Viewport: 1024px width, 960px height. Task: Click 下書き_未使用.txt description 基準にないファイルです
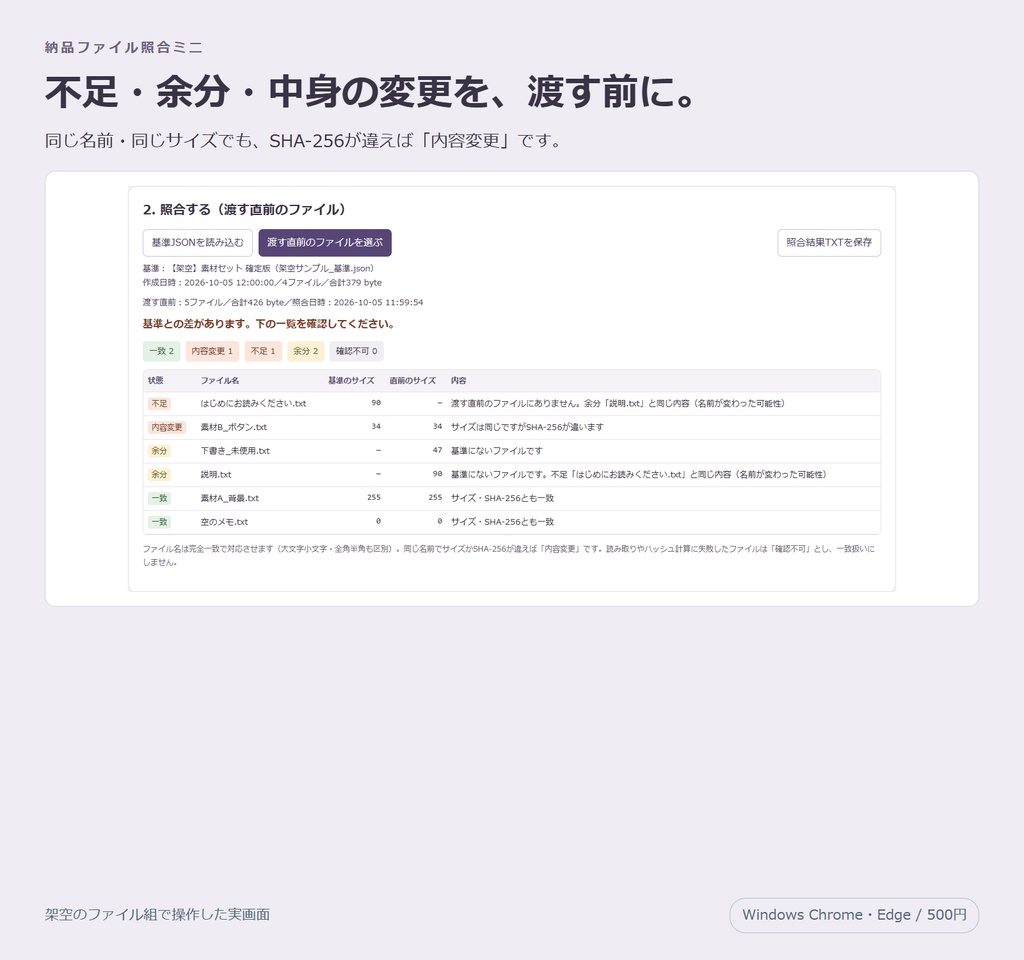point(496,451)
